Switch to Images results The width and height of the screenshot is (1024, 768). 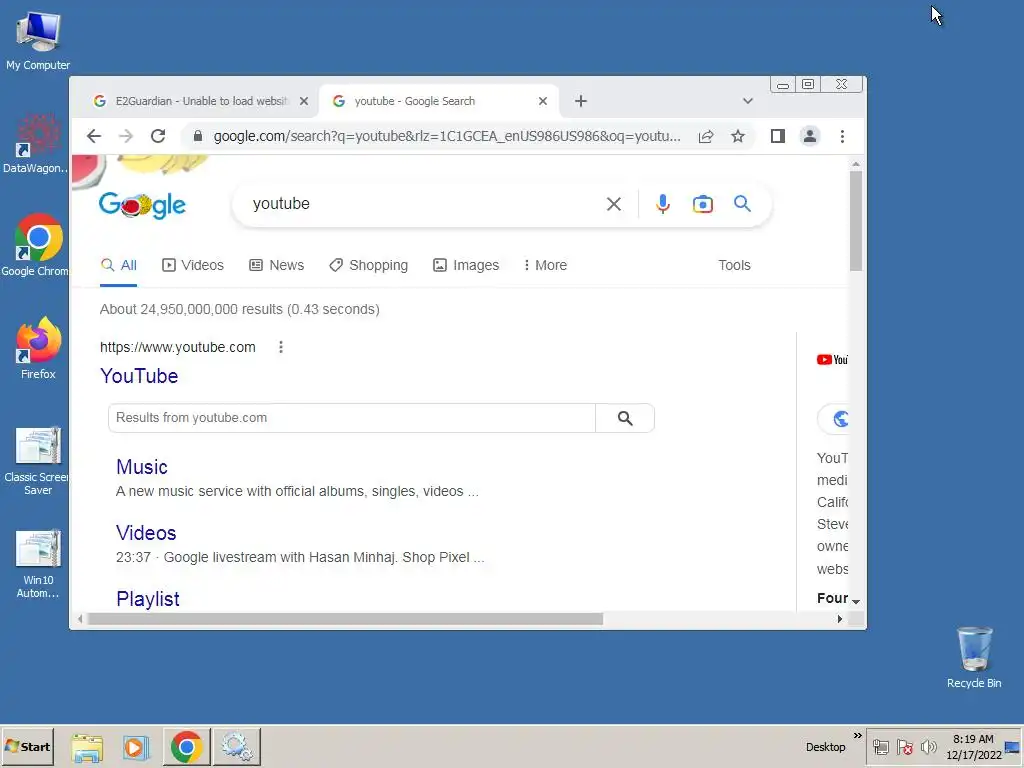click(x=466, y=265)
